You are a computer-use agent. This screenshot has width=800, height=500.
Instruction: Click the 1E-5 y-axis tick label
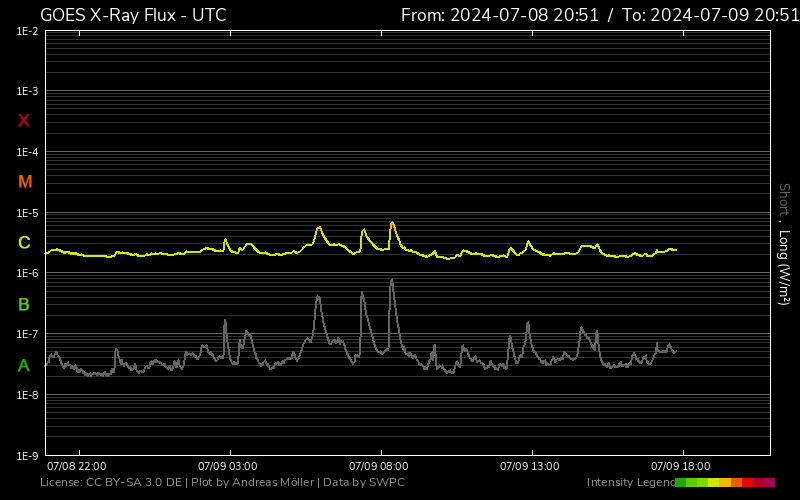click(27, 214)
